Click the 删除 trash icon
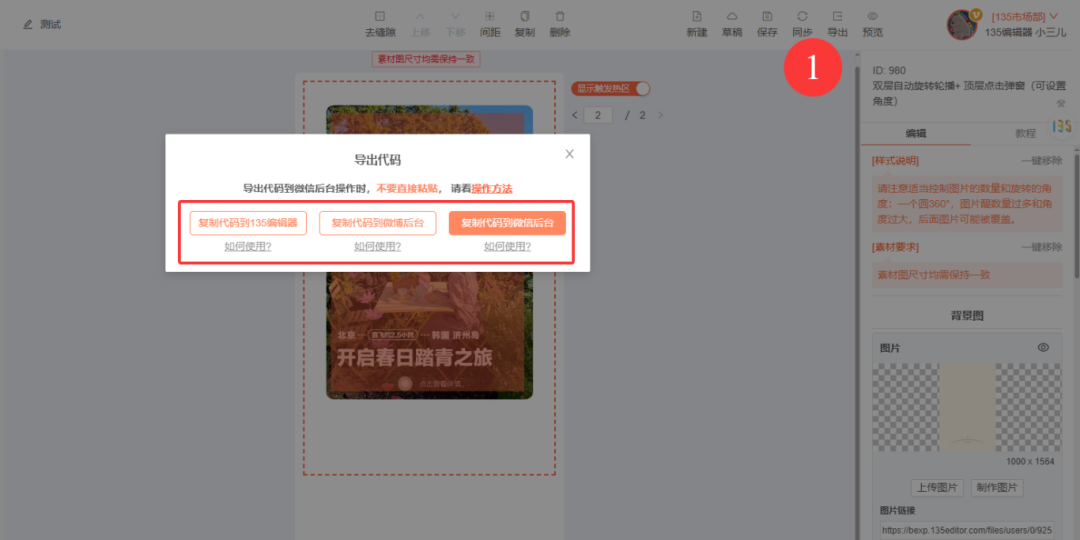 click(x=560, y=16)
